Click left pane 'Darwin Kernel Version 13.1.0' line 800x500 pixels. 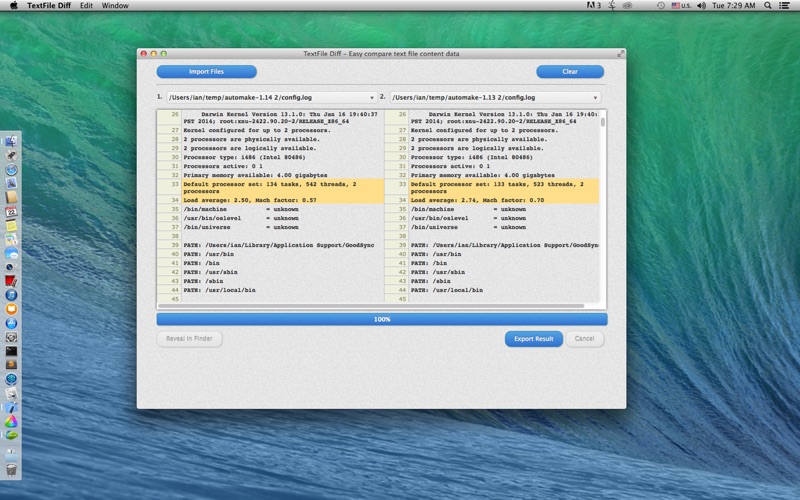(x=281, y=118)
